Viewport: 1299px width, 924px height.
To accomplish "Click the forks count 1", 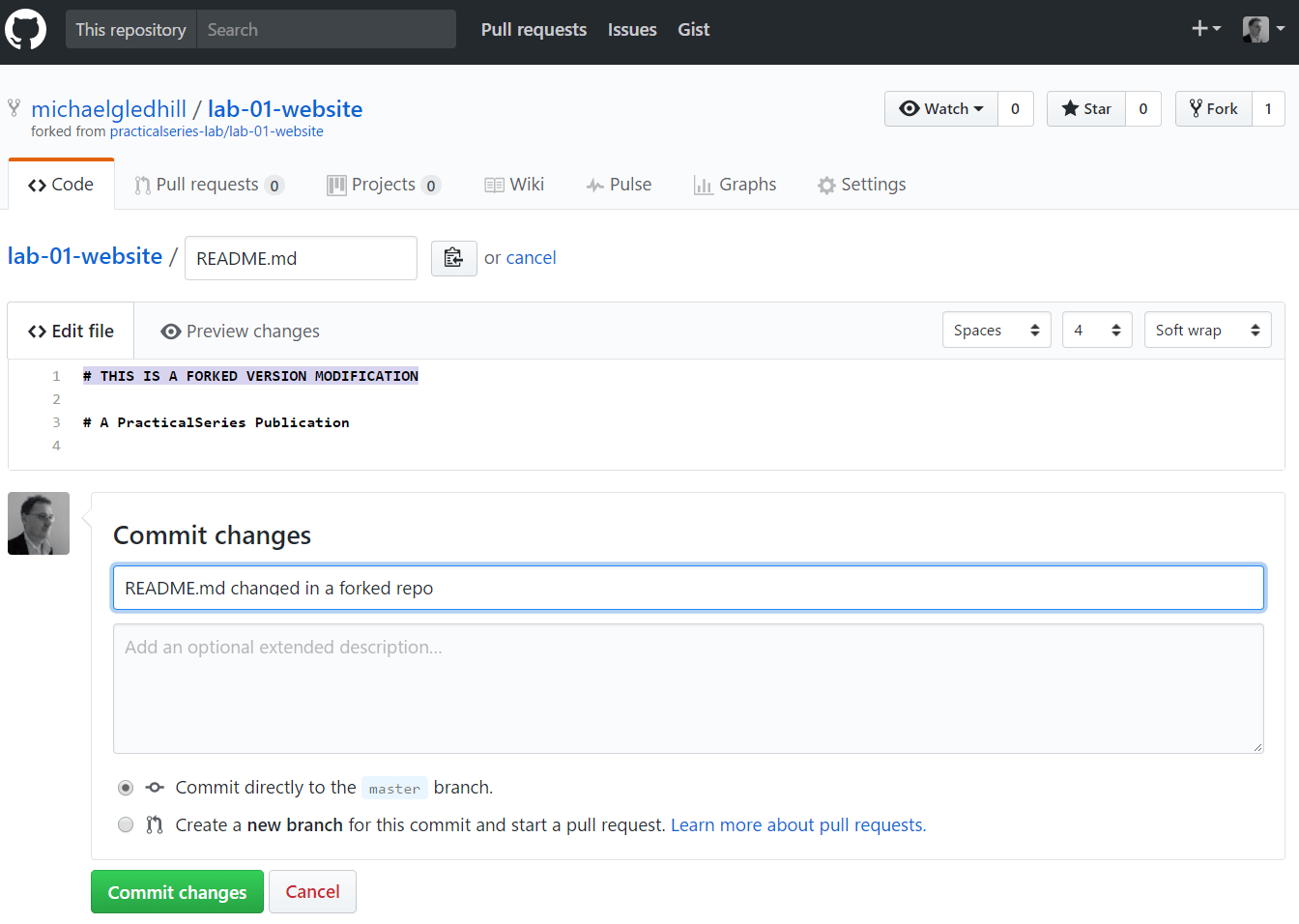I will coord(1268,108).
